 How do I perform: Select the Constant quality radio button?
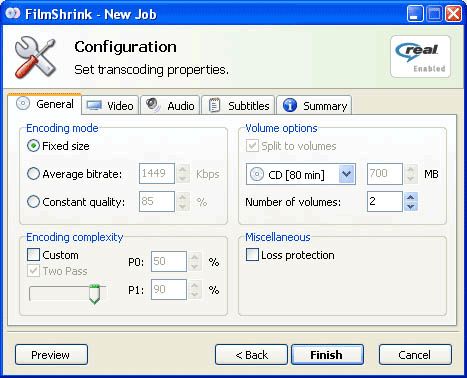click(33, 202)
